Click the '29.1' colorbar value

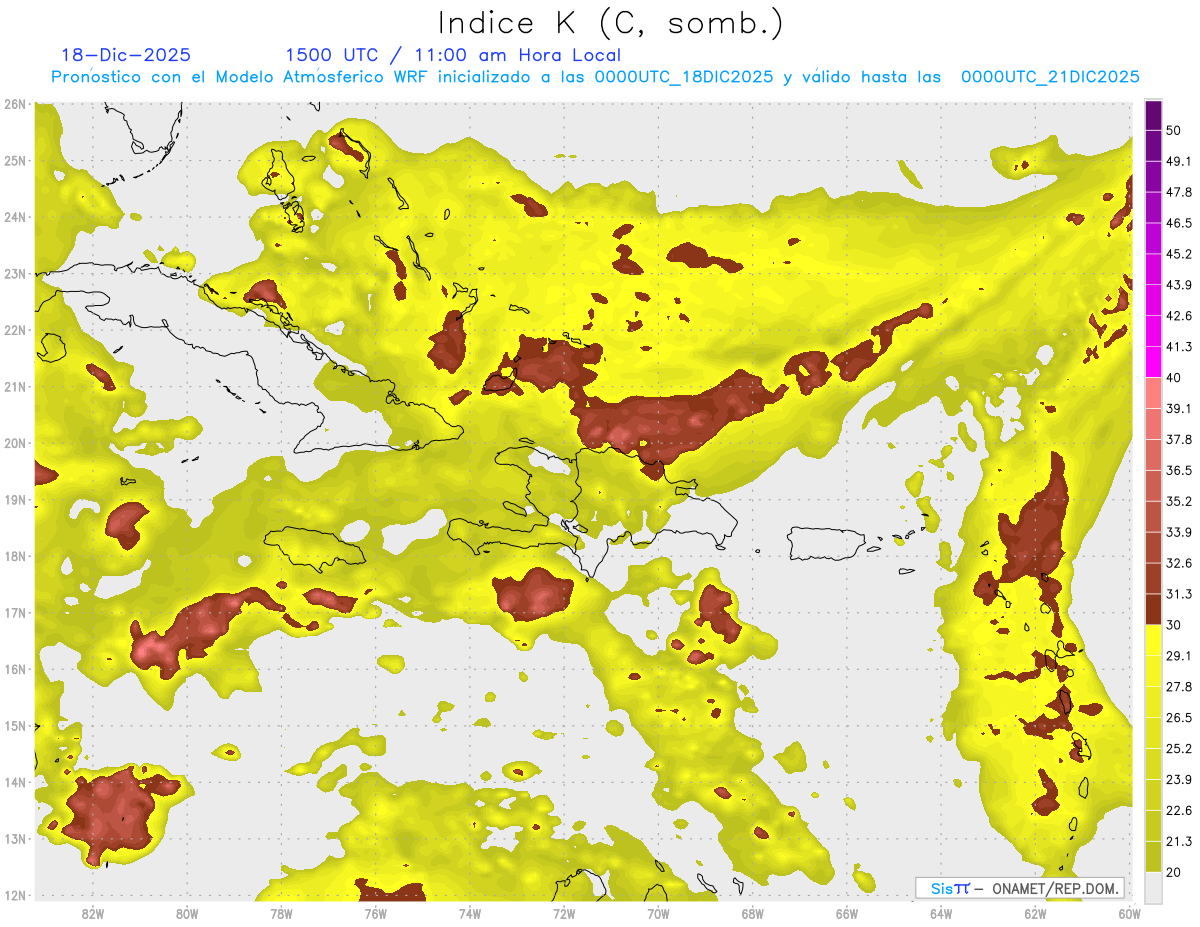click(1179, 655)
